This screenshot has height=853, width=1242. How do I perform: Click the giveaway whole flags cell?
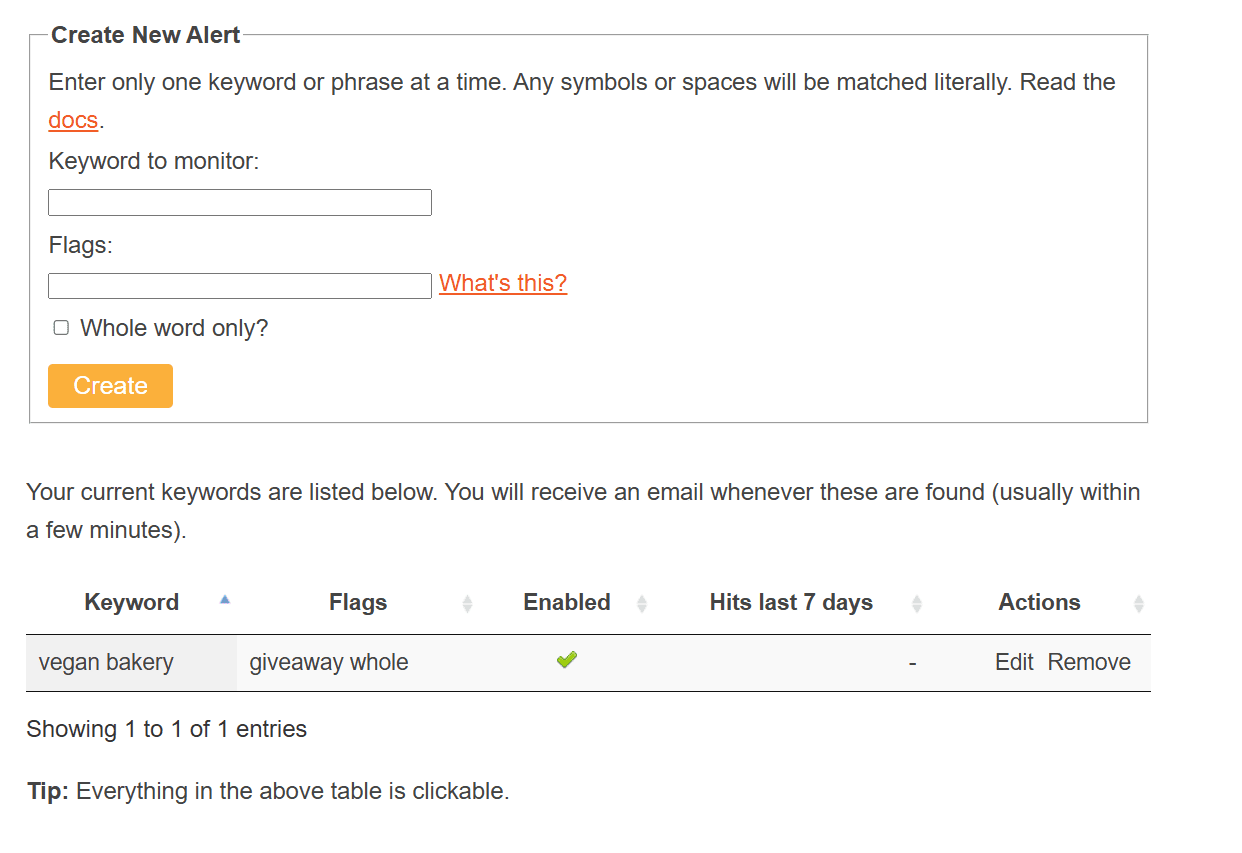[x=329, y=662]
